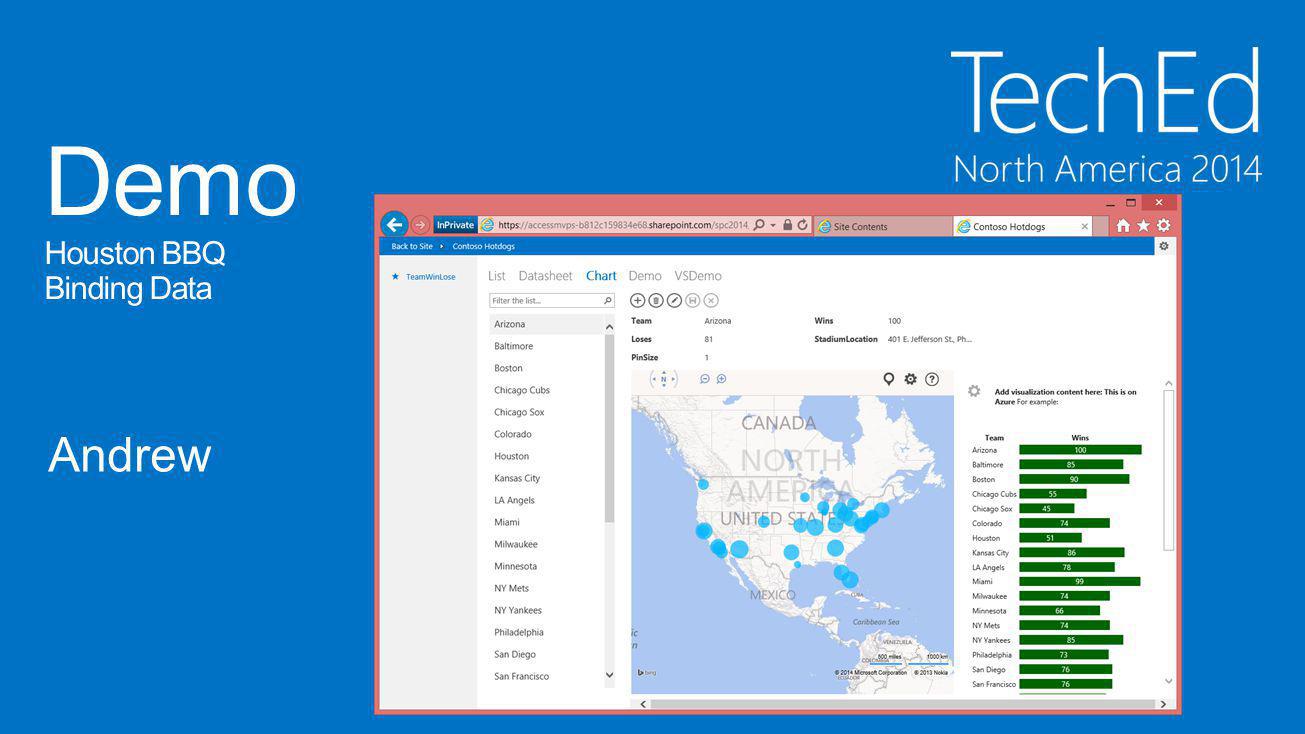1305x734 pixels.
Task: Click the visualization gear icon beside chart text
Action: [x=974, y=391]
